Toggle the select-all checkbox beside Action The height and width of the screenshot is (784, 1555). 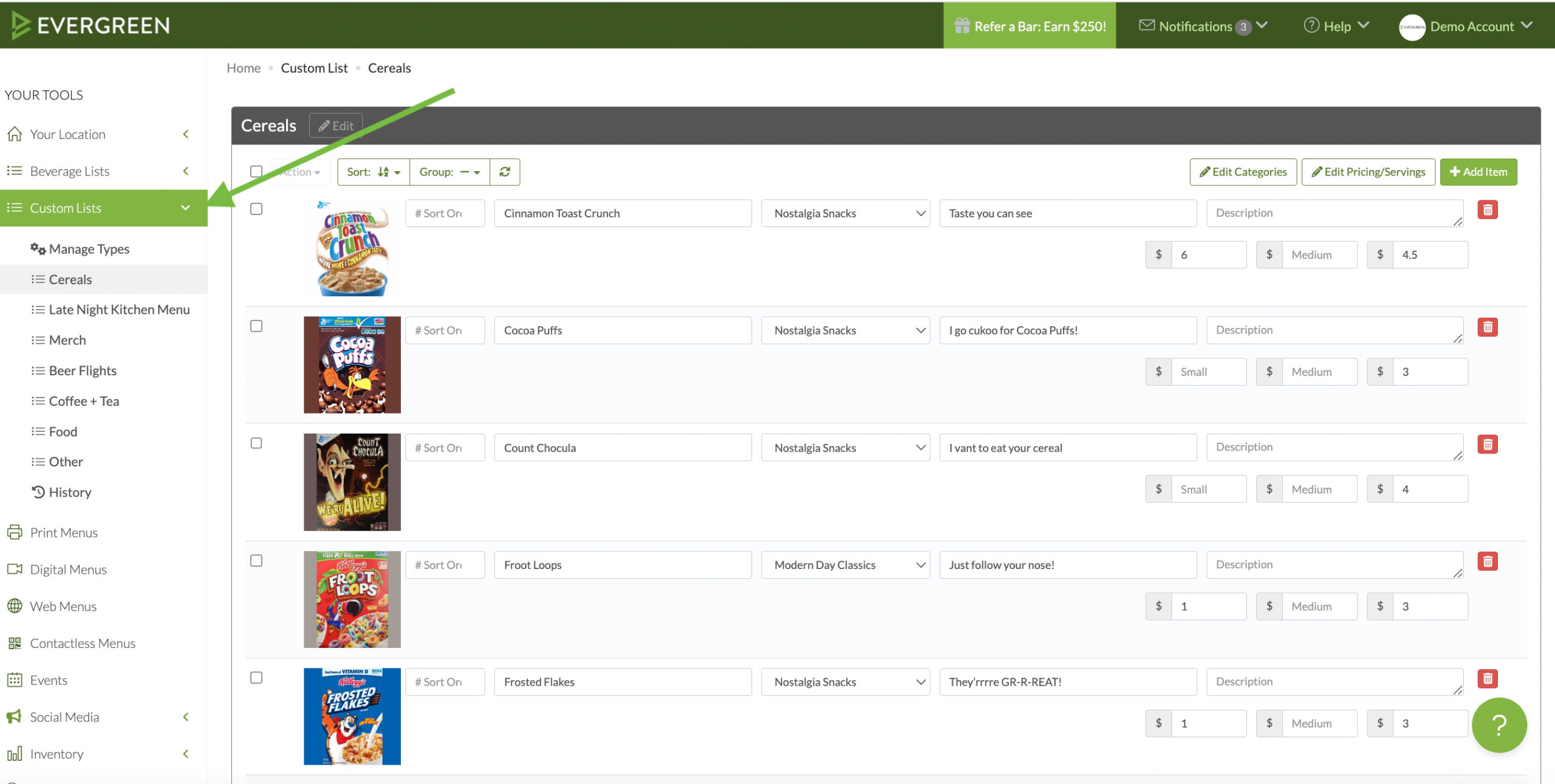click(x=256, y=172)
